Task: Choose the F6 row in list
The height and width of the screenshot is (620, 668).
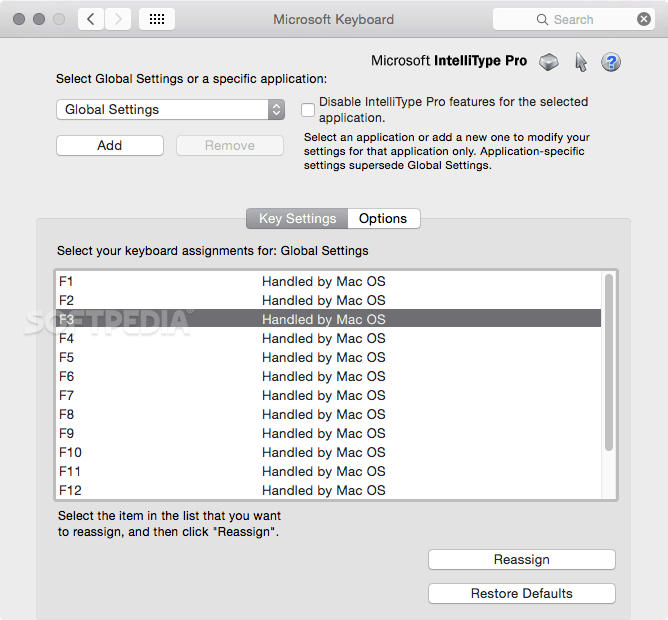Action: click(x=328, y=376)
